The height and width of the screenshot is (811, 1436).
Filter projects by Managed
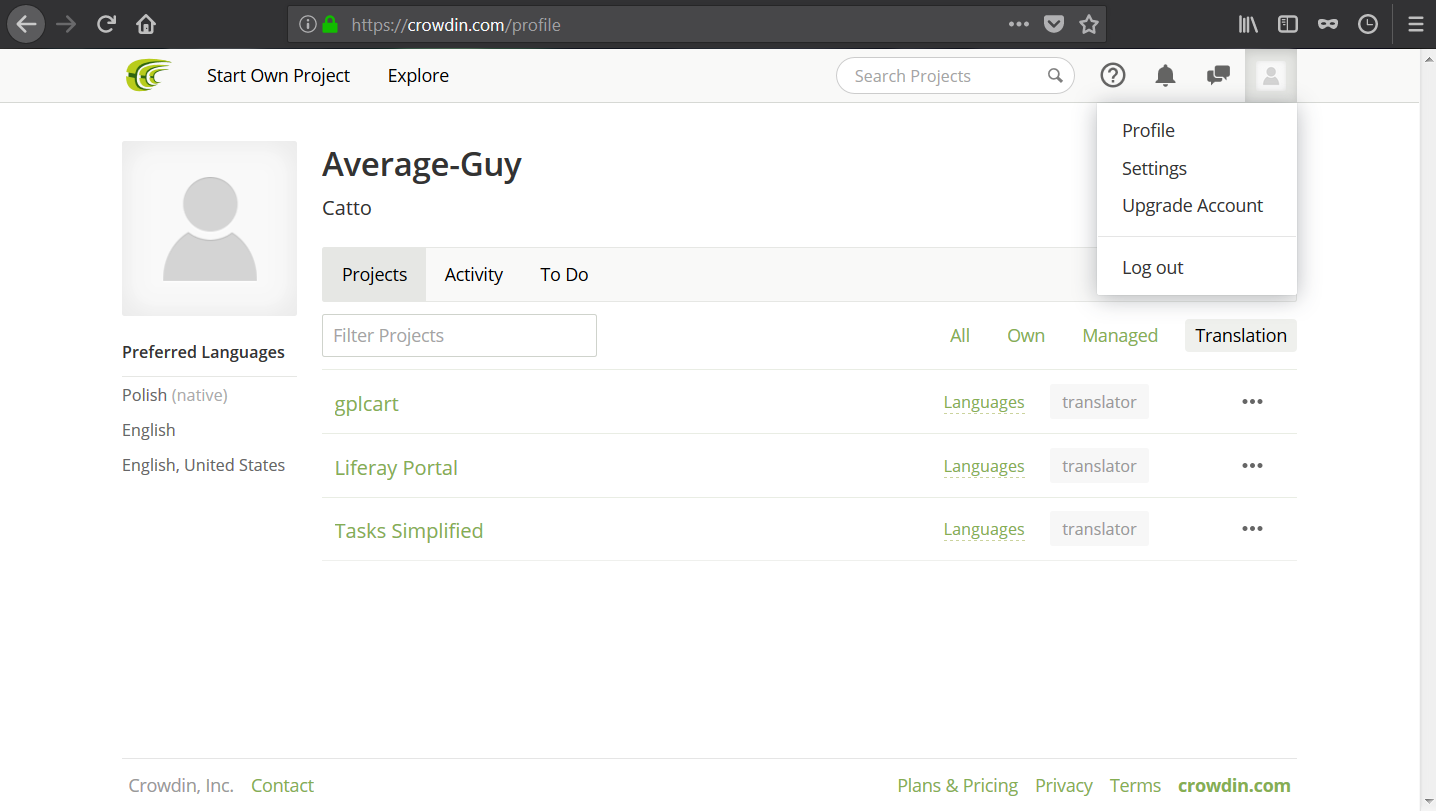(1120, 336)
